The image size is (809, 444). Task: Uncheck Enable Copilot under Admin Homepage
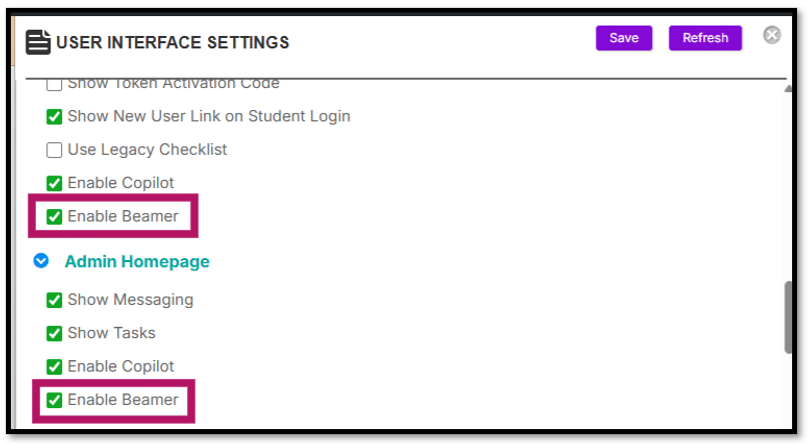[x=54, y=367]
